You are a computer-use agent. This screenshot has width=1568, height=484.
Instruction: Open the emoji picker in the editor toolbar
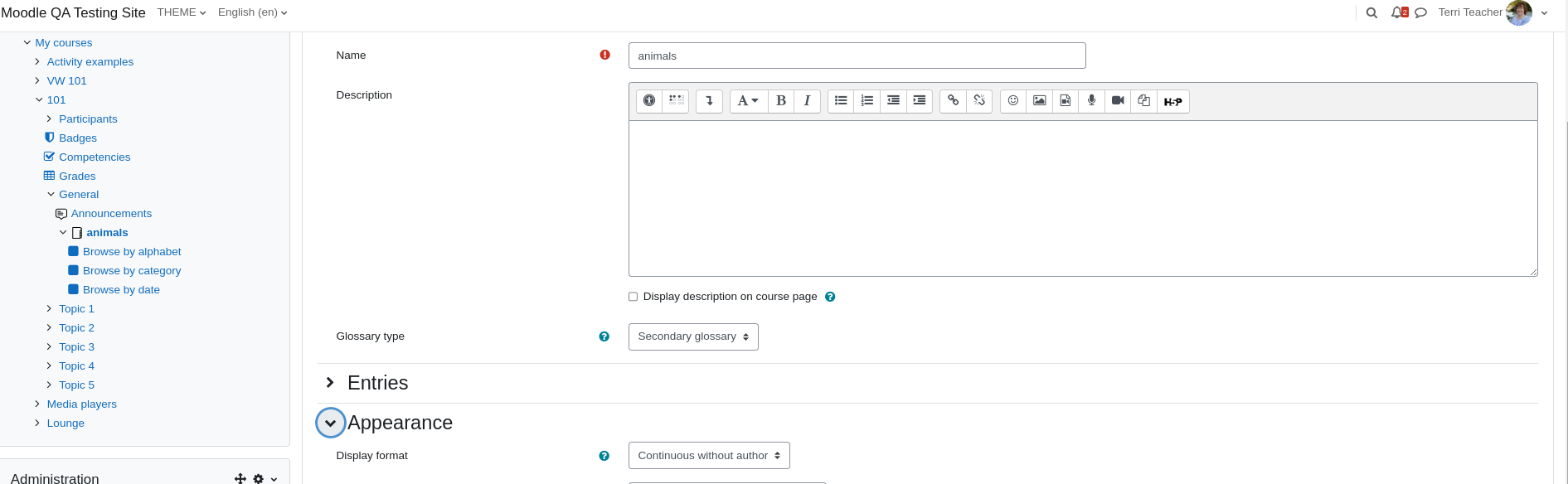pos(1013,101)
